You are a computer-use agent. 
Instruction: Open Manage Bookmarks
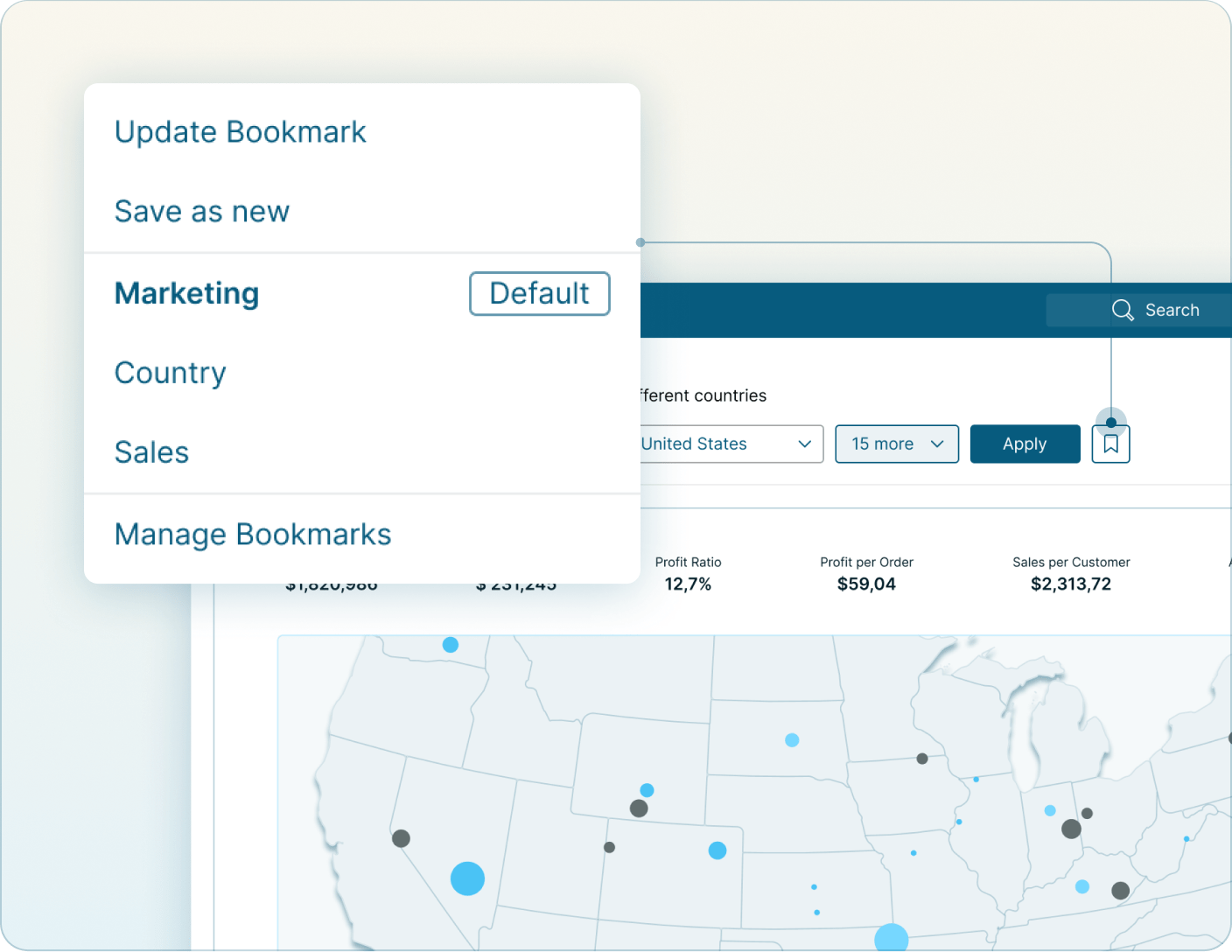253,534
